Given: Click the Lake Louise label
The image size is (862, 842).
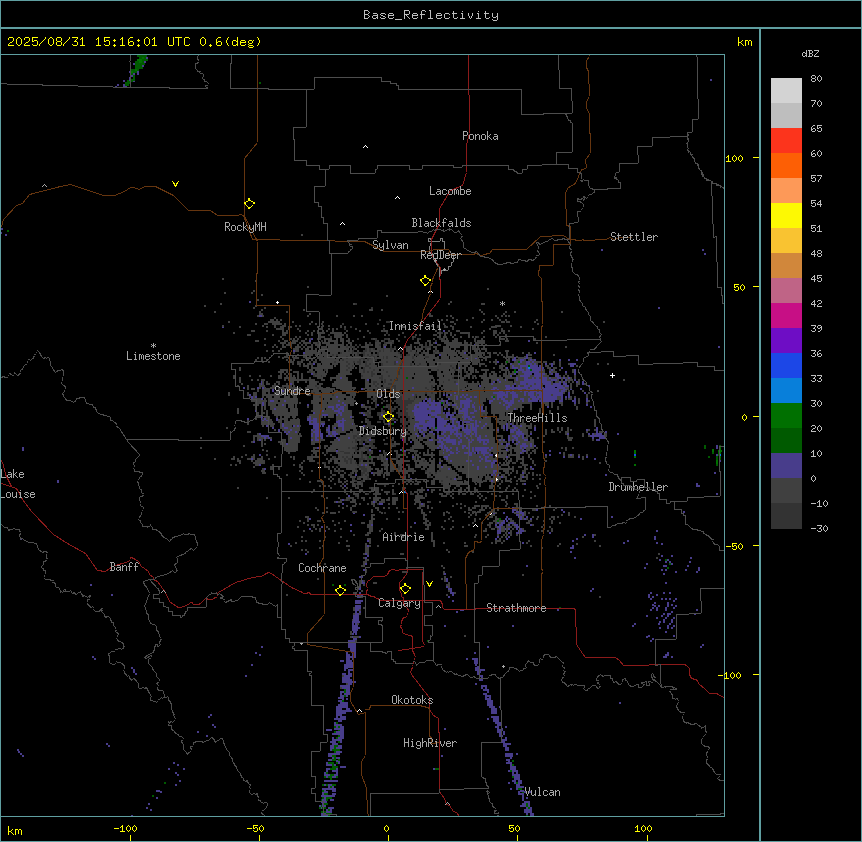Looking at the screenshot, I should [x=18, y=484].
